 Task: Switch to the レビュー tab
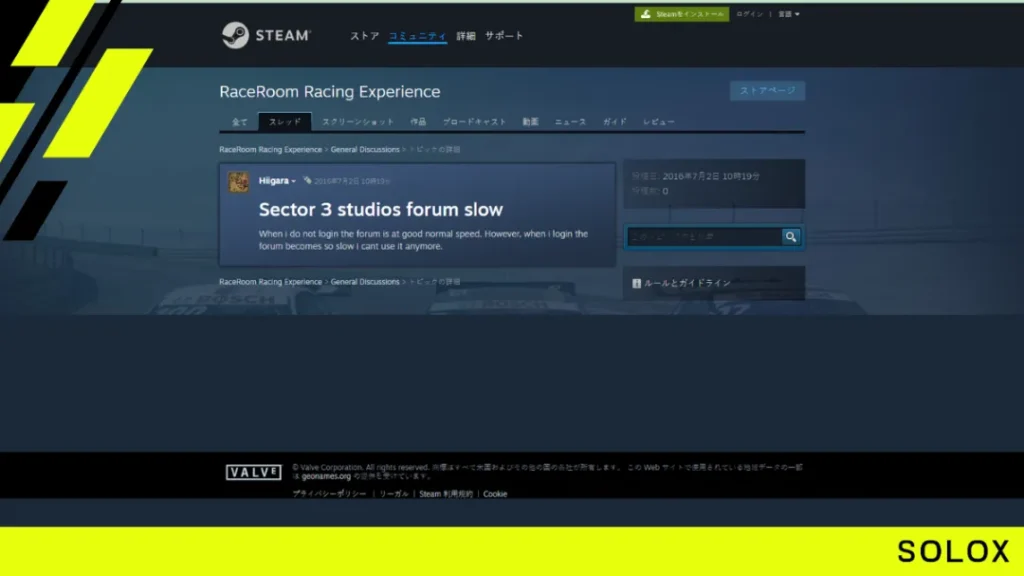(658, 122)
